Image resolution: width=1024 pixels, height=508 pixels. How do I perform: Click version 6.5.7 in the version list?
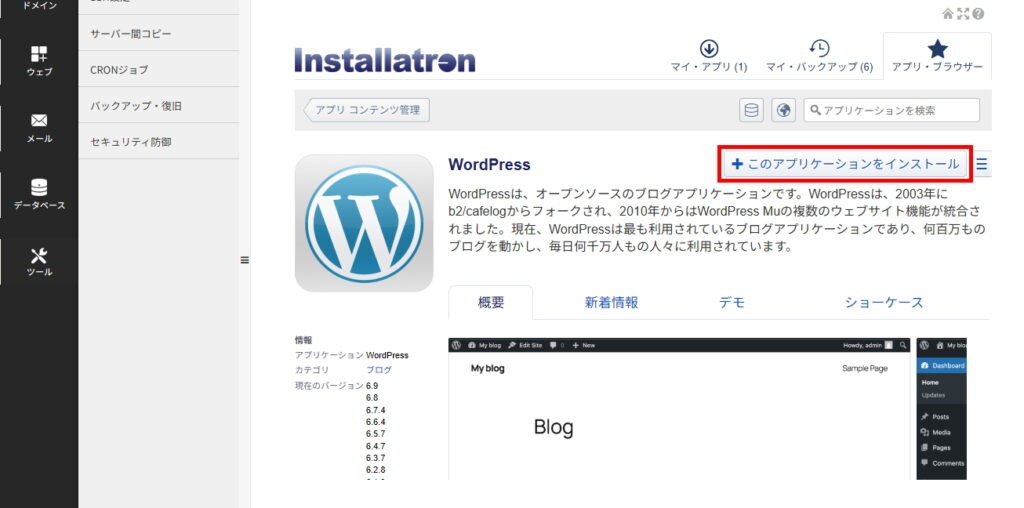pyautogui.click(x=376, y=434)
